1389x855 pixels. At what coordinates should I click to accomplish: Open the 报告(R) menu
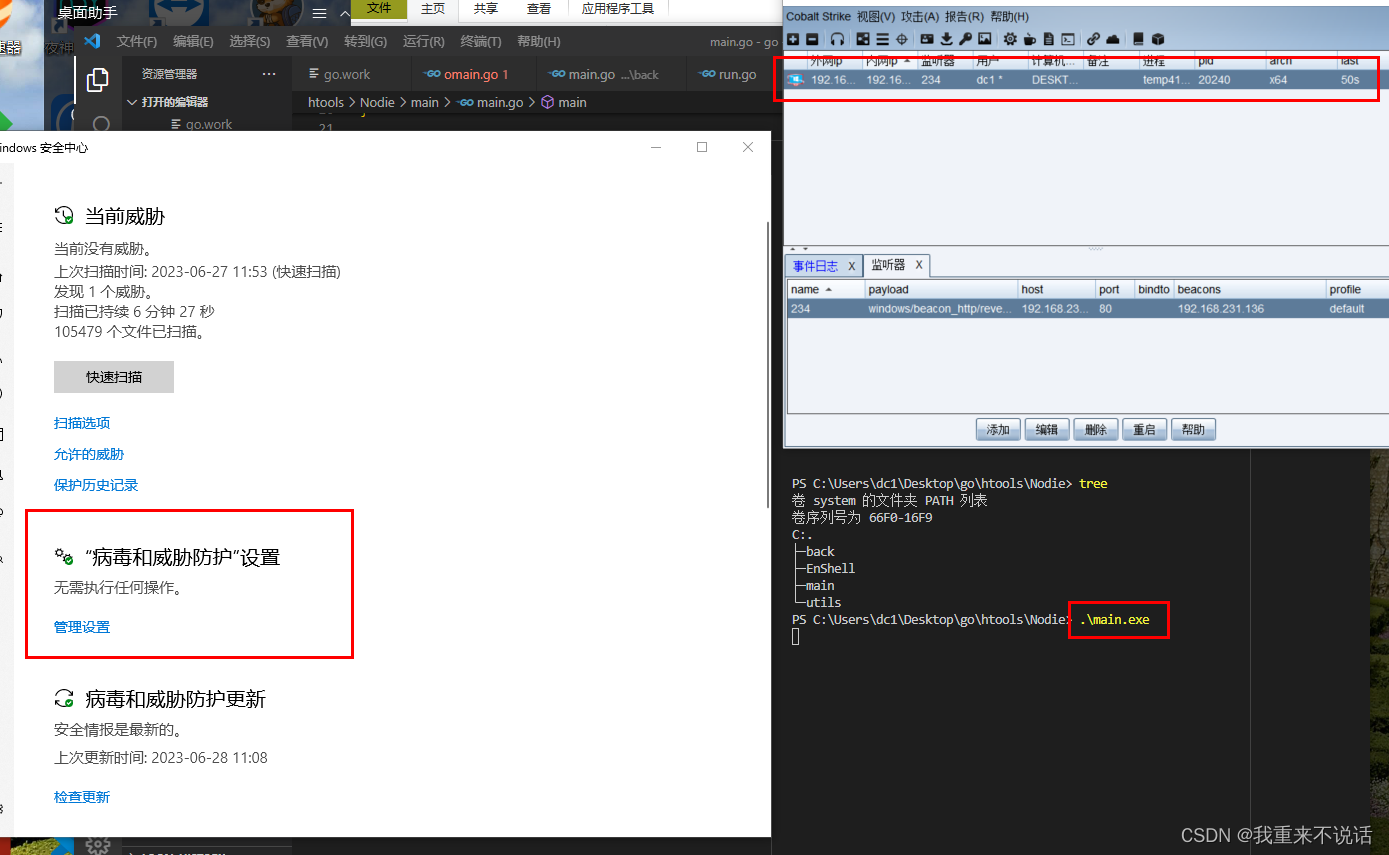[x=964, y=17]
